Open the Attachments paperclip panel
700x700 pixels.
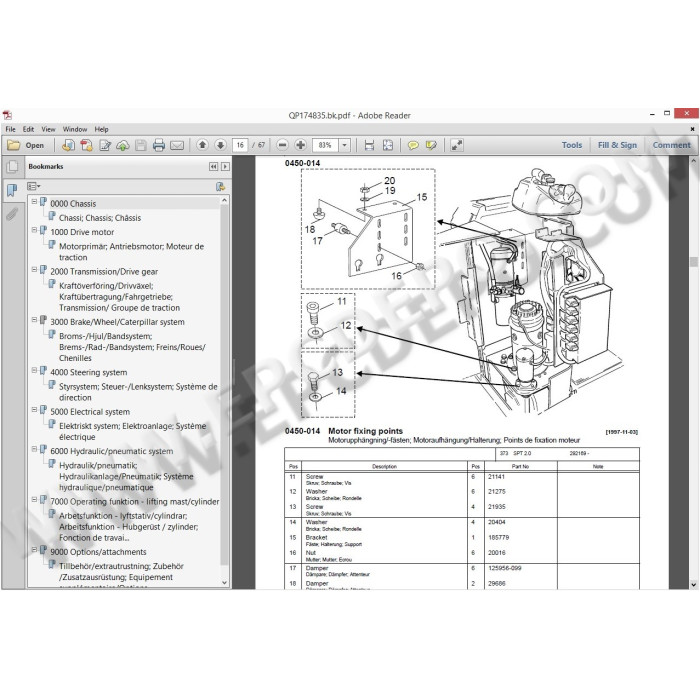coord(12,214)
